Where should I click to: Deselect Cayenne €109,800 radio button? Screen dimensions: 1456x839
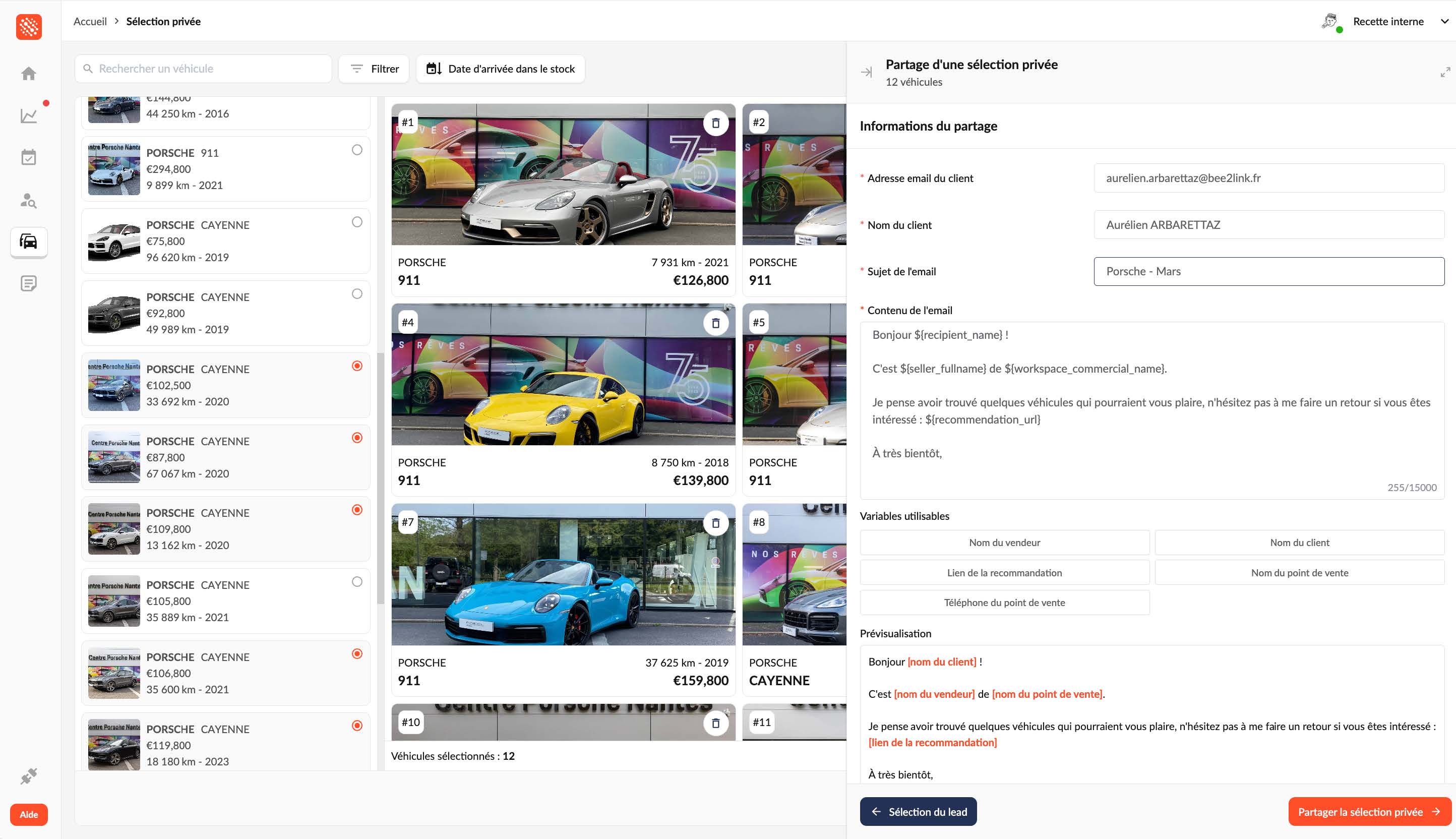[x=357, y=510]
